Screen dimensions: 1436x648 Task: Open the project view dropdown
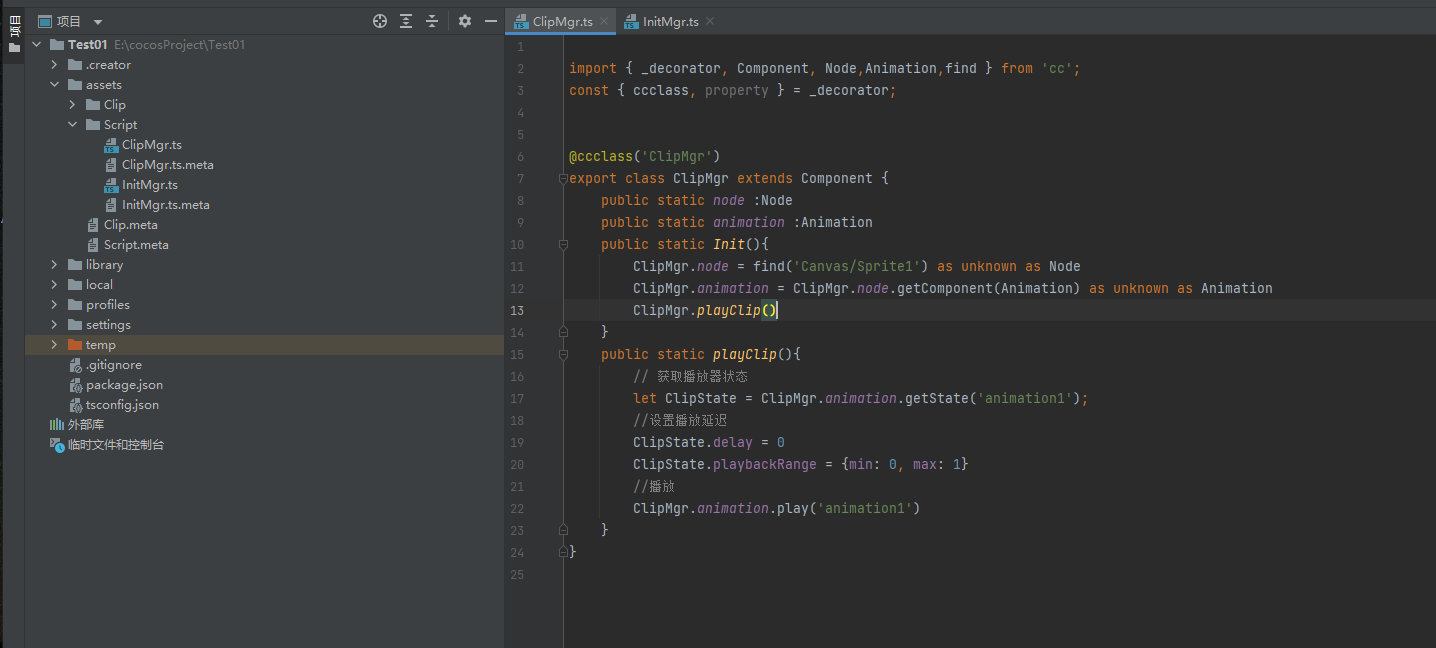[x=97, y=22]
